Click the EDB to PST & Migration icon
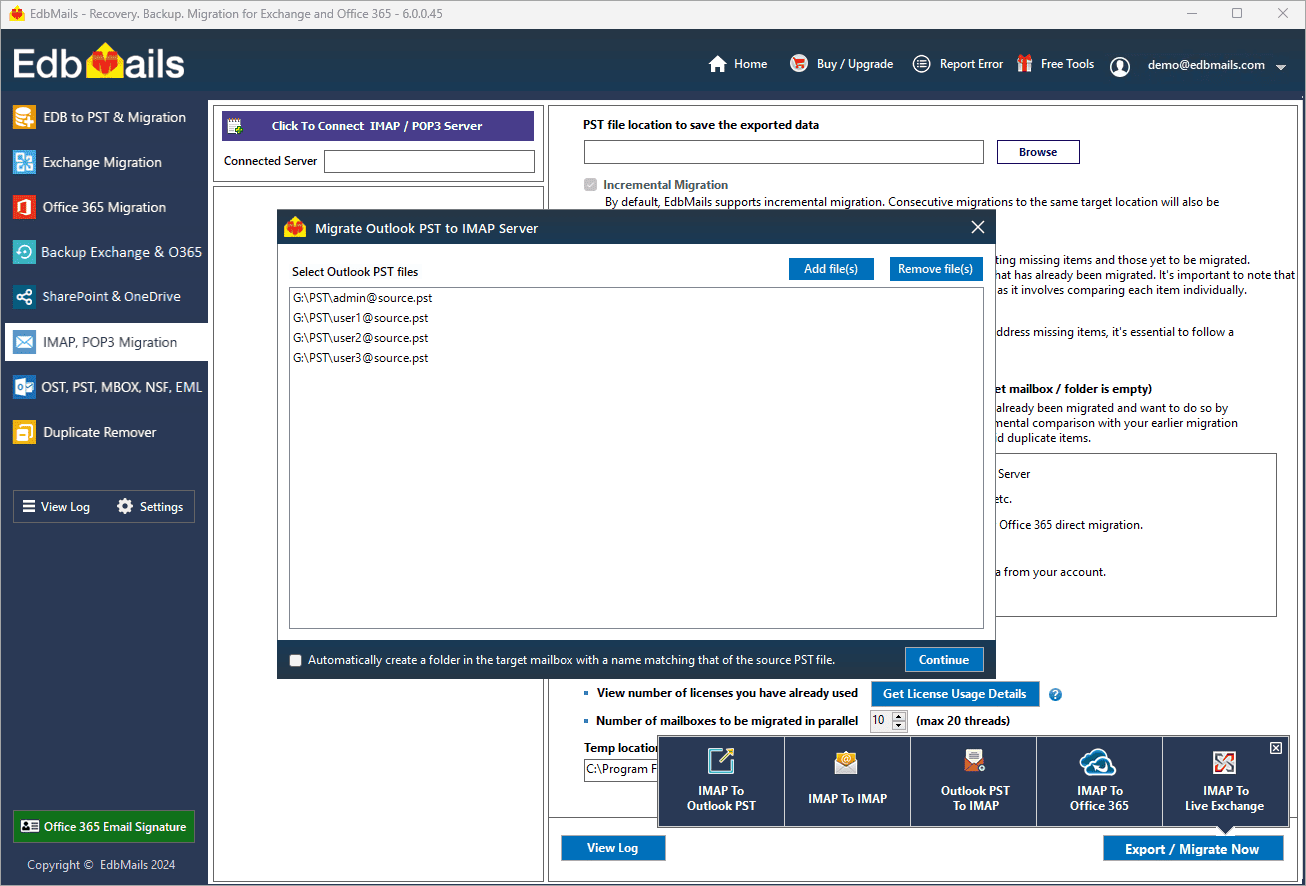The height and width of the screenshot is (886, 1306). (x=24, y=117)
